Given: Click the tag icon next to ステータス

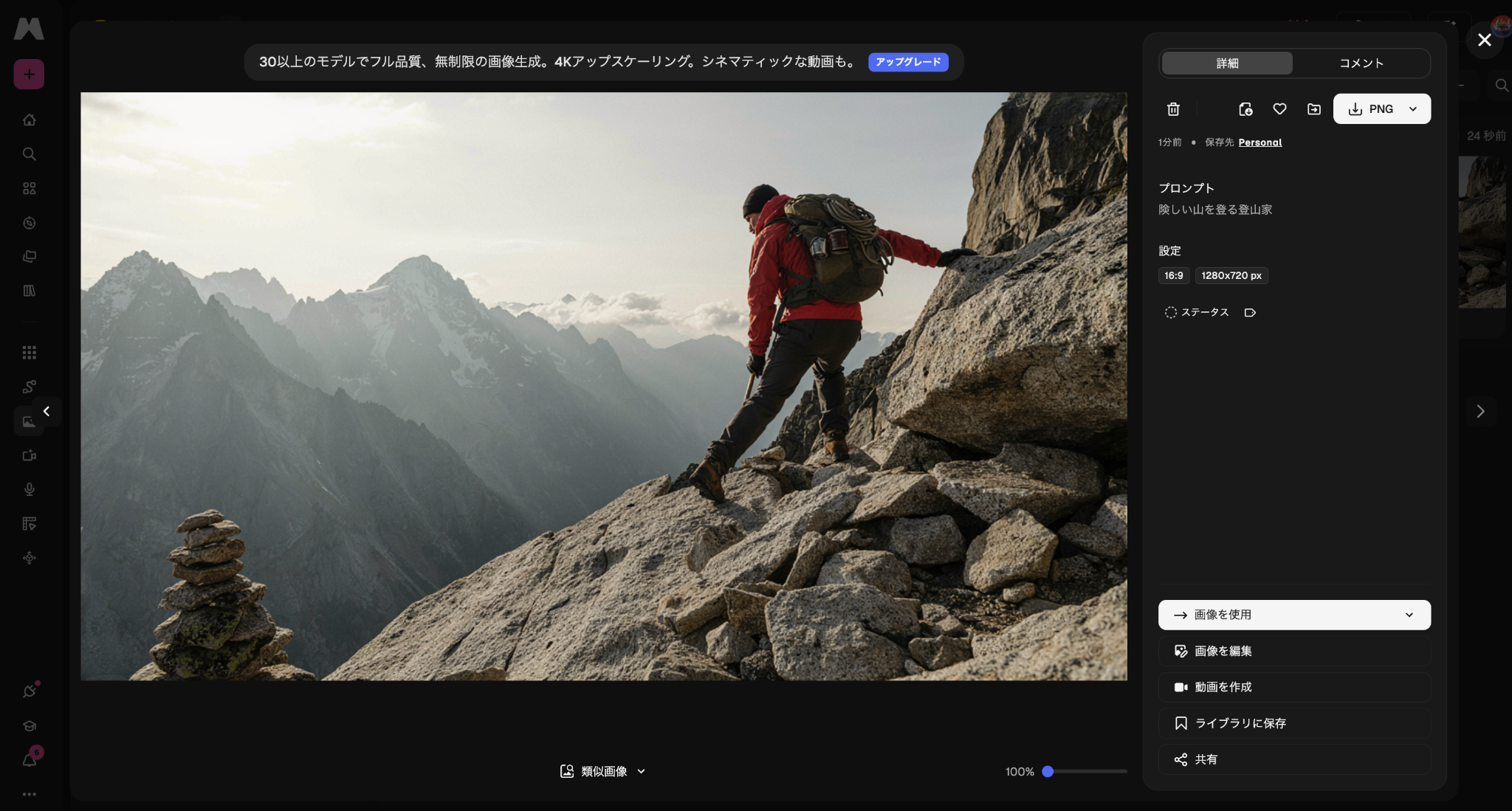Looking at the screenshot, I should pos(1250,313).
